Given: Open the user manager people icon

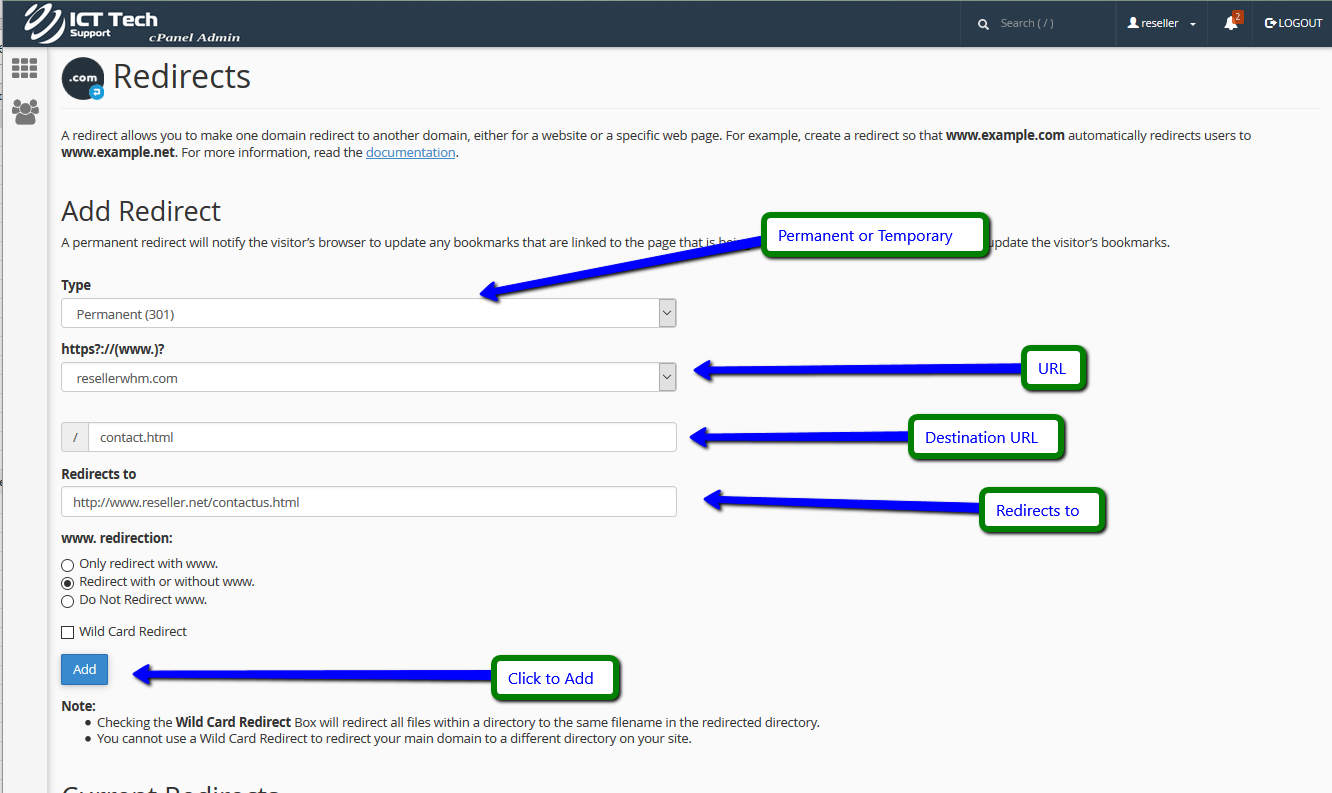Looking at the screenshot, I should [x=25, y=111].
